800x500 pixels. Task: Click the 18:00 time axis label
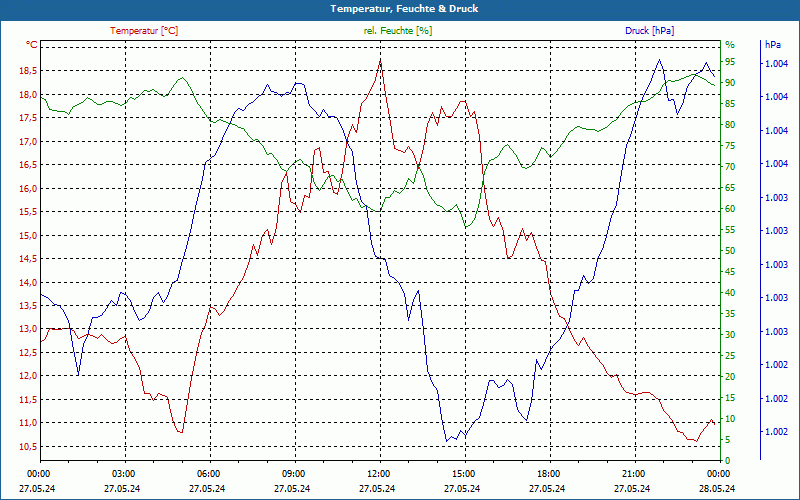click(x=548, y=473)
